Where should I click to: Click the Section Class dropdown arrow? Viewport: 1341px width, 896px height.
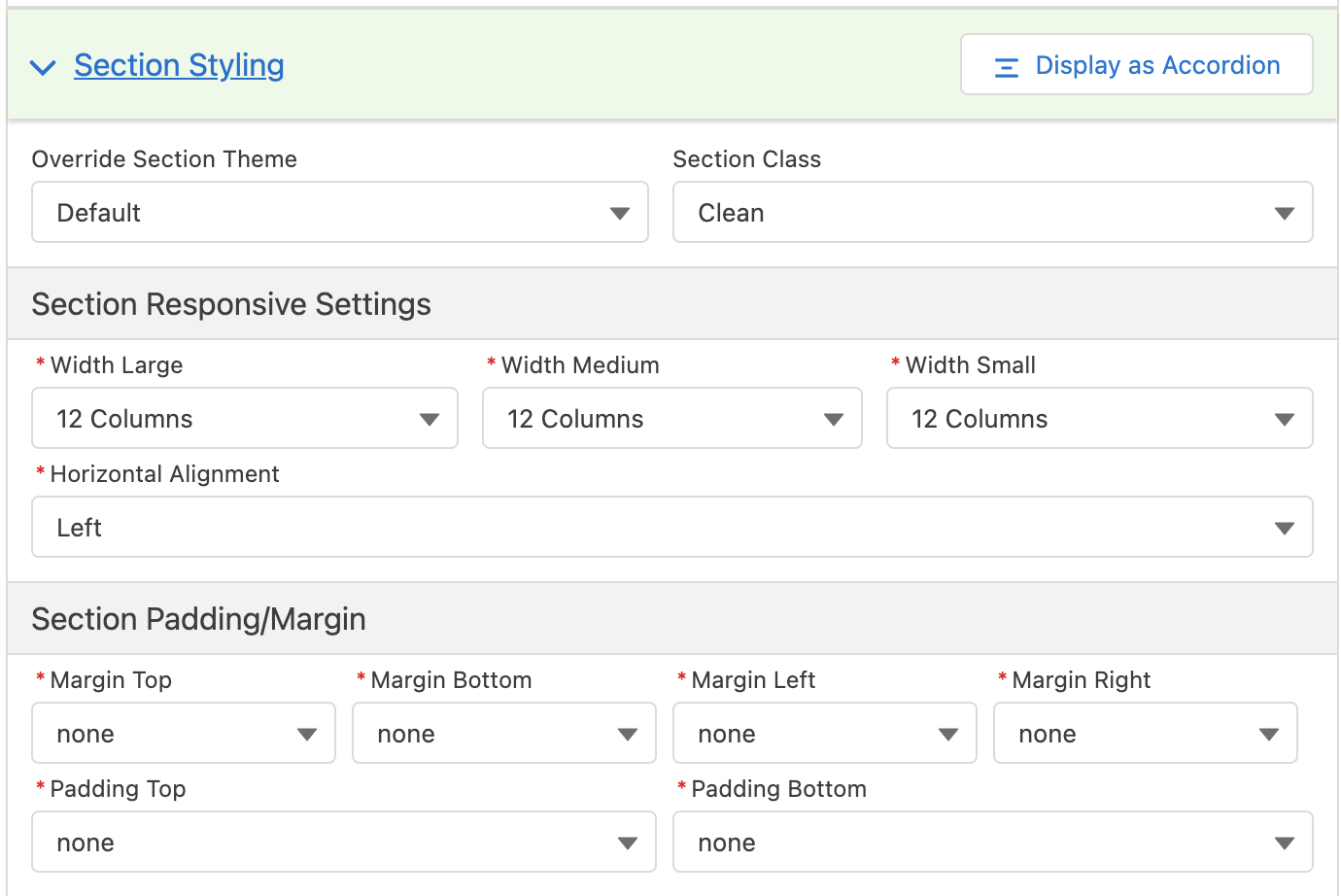pyautogui.click(x=1284, y=213)
